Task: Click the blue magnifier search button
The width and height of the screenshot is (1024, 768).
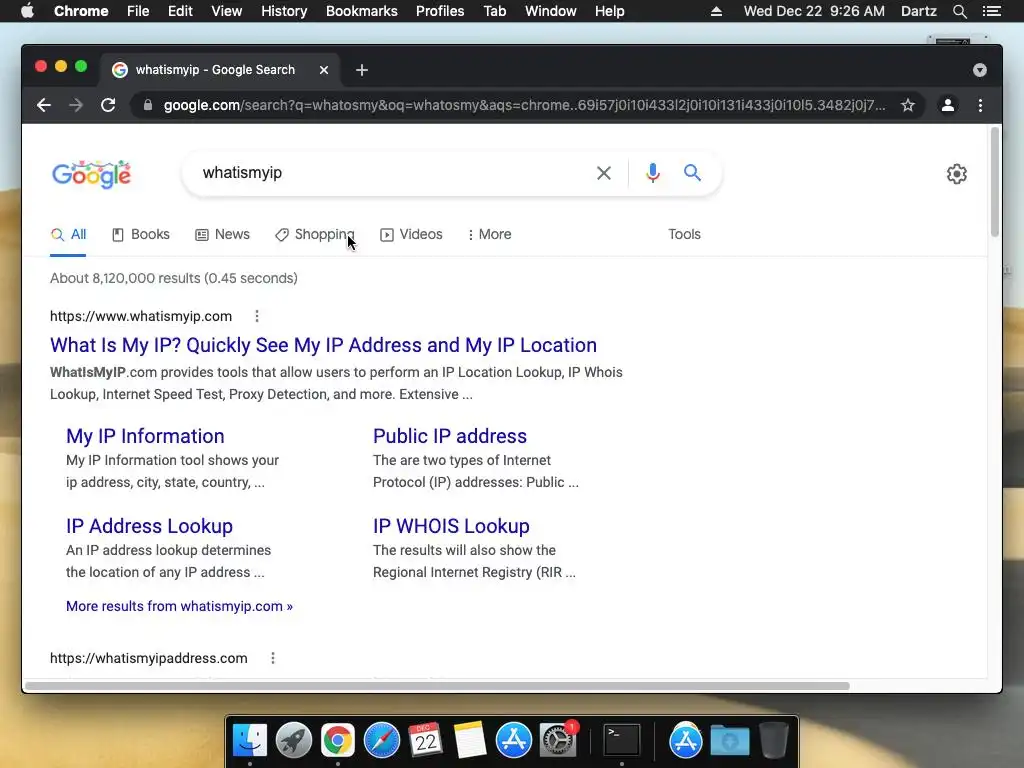Action: coord(692,173)
